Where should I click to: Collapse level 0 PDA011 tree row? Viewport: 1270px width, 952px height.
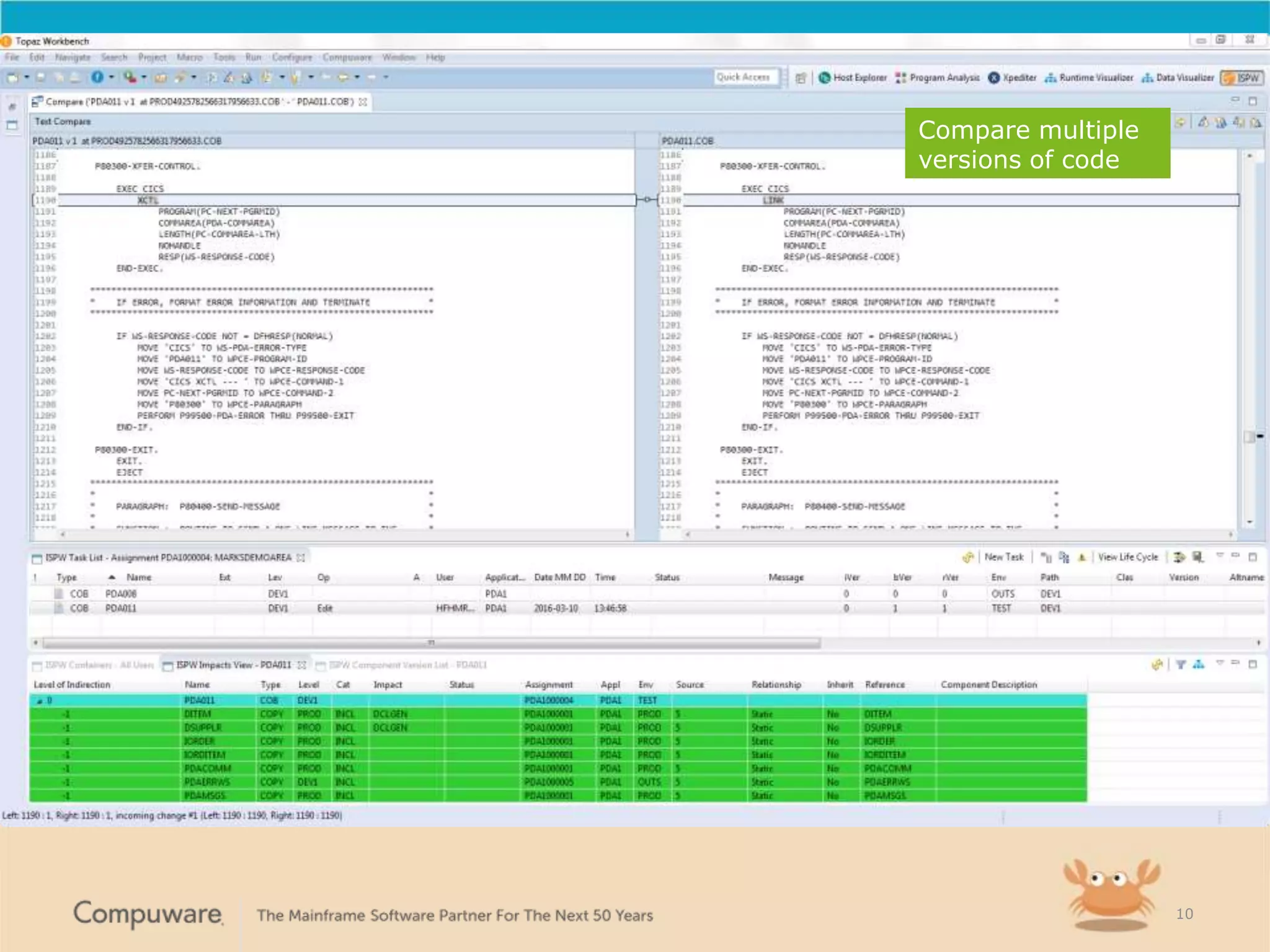(x=40, y=701)
